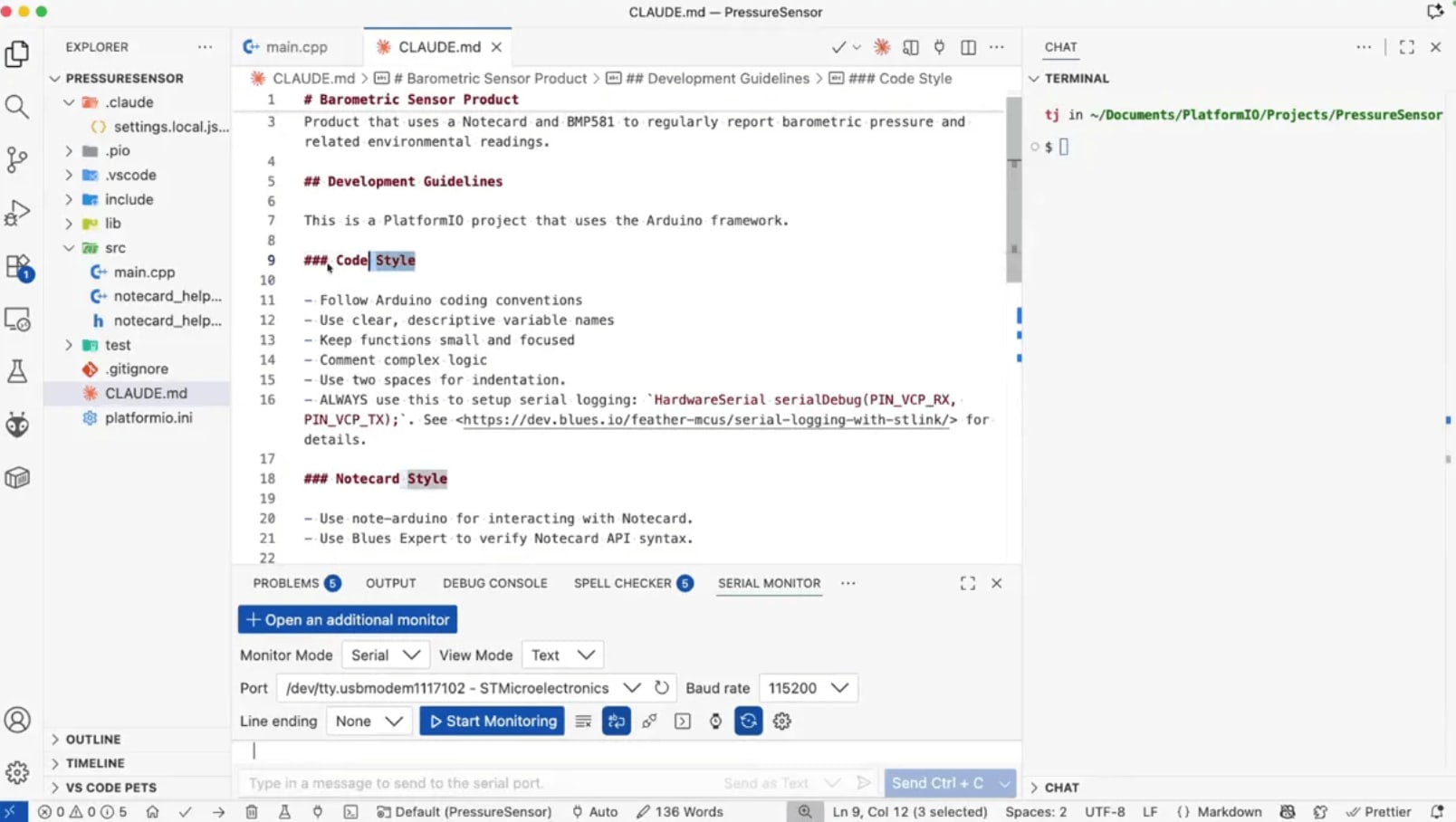This screenshot has width=1456, height=822.
Task: Open the Baud rate dropdown
Action: tap(807, 688)
